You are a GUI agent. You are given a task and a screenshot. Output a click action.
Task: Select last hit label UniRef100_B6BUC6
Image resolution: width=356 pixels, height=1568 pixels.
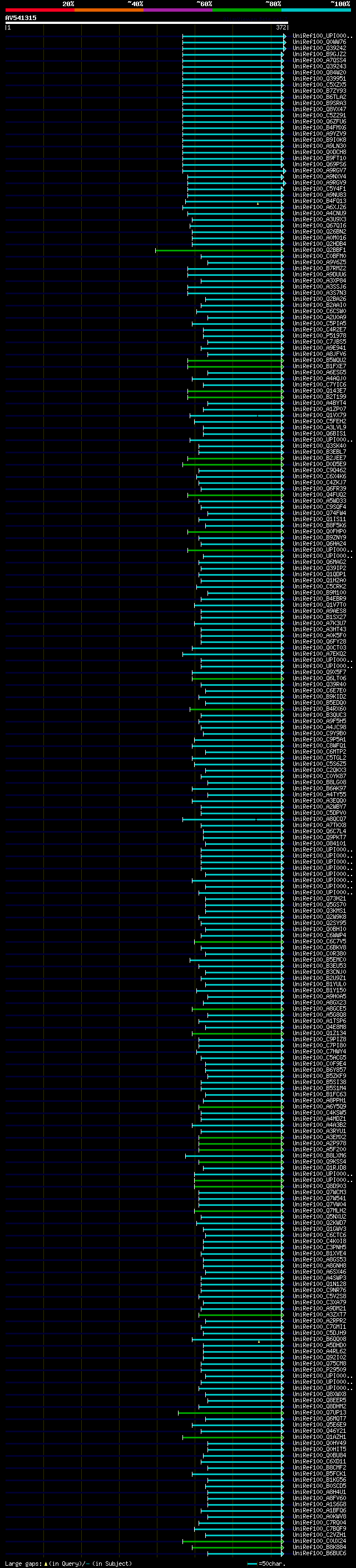pyautogui.click(x=319, y=1554)
